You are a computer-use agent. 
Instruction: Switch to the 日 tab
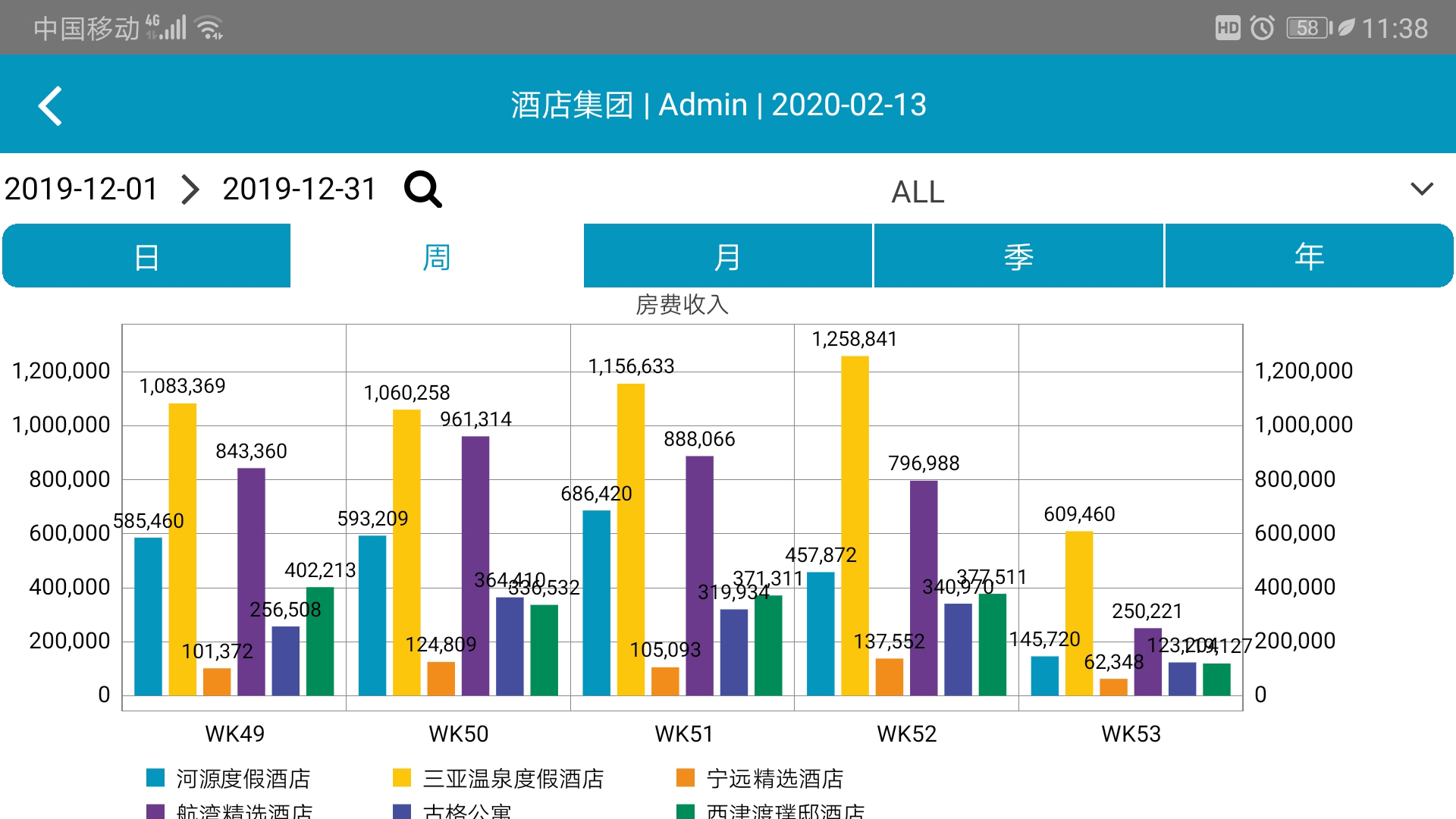tap(146, 256)
